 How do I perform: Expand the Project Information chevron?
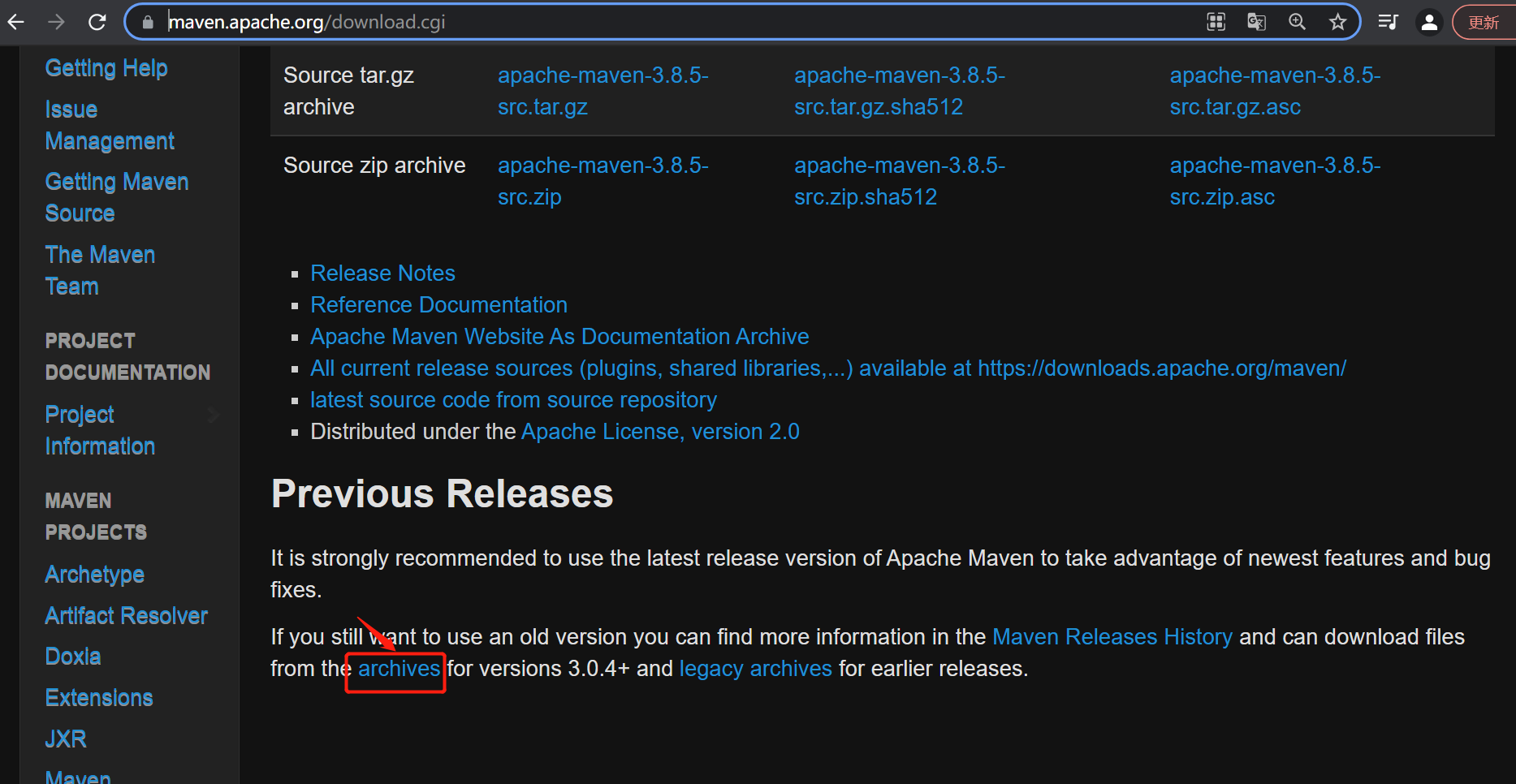pyautogui.click(x=214, y=415)
